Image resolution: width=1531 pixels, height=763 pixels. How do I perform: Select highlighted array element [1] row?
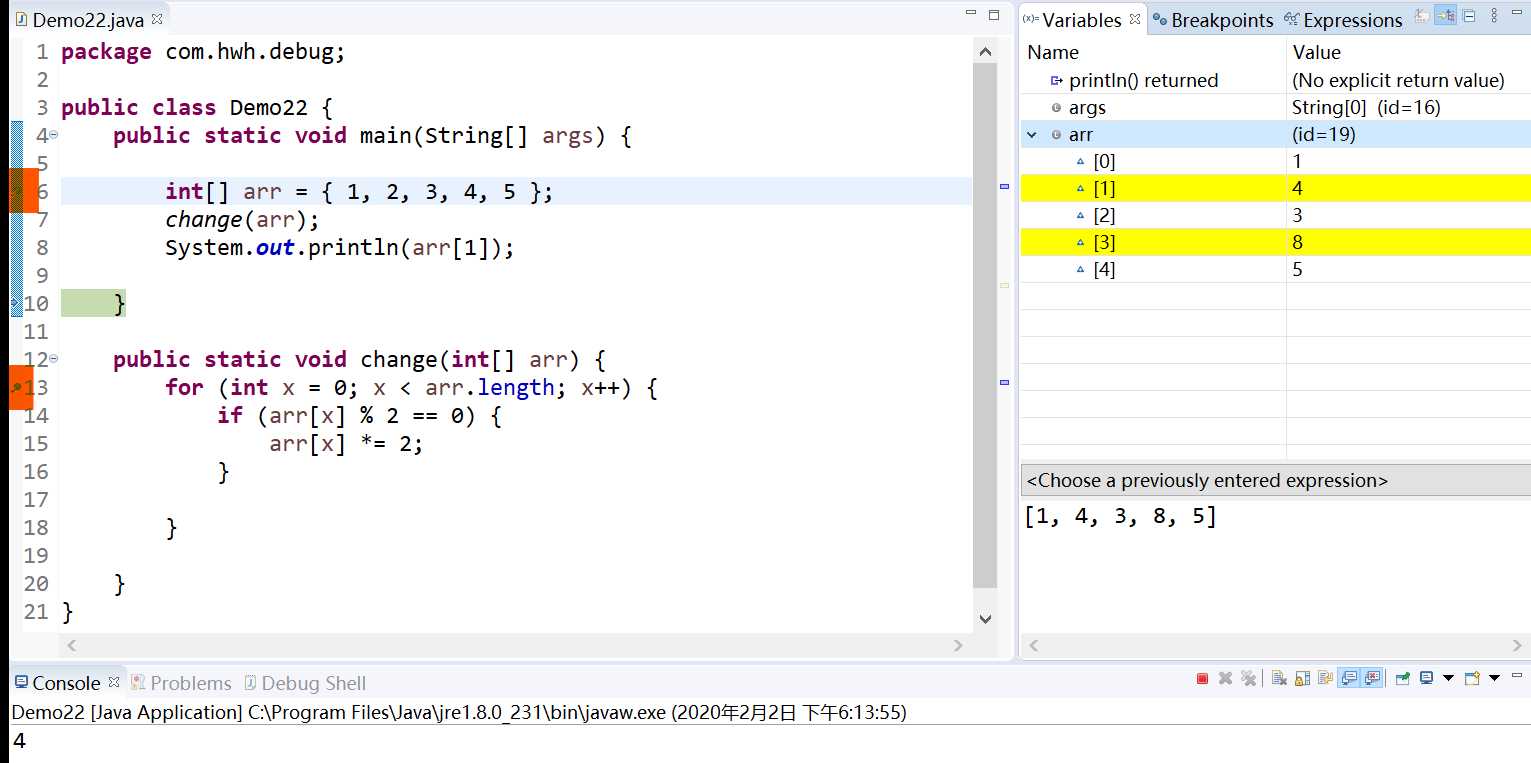coord(1275,188)
